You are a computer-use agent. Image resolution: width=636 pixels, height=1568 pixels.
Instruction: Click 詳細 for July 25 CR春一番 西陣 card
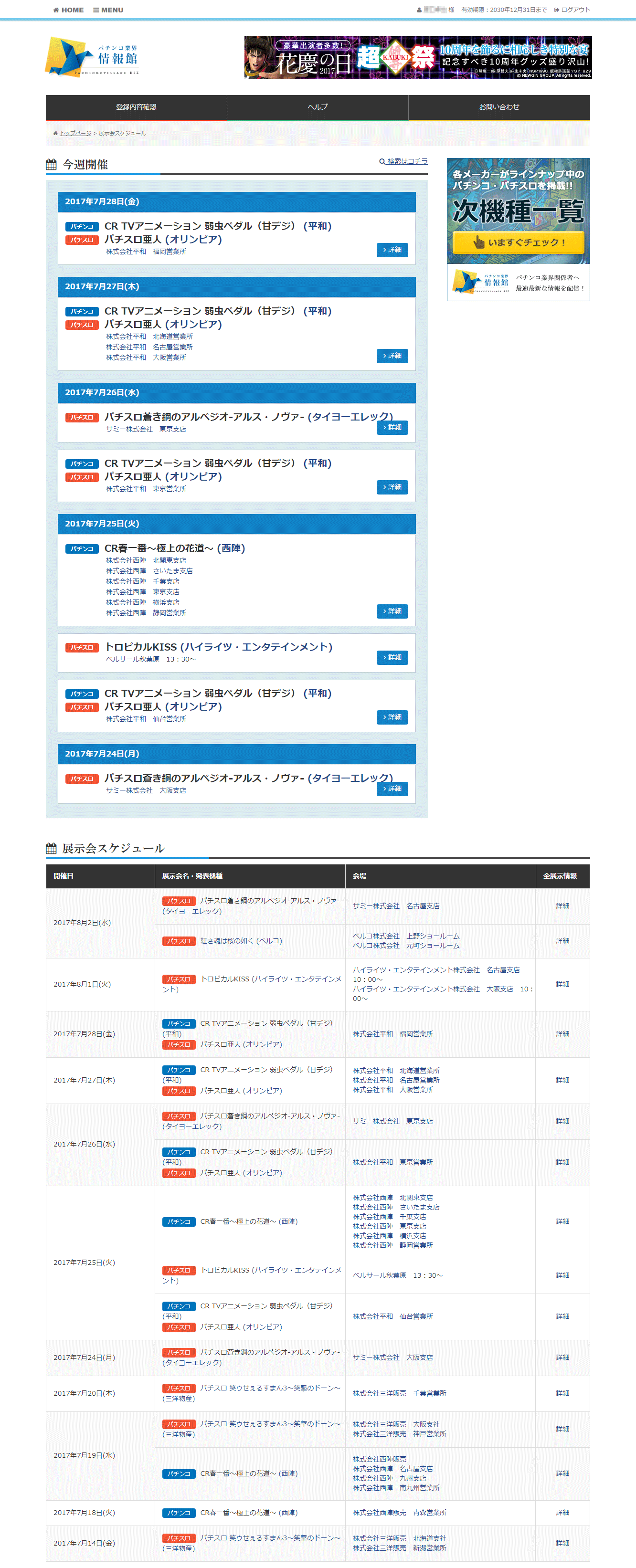click(392, 611)
